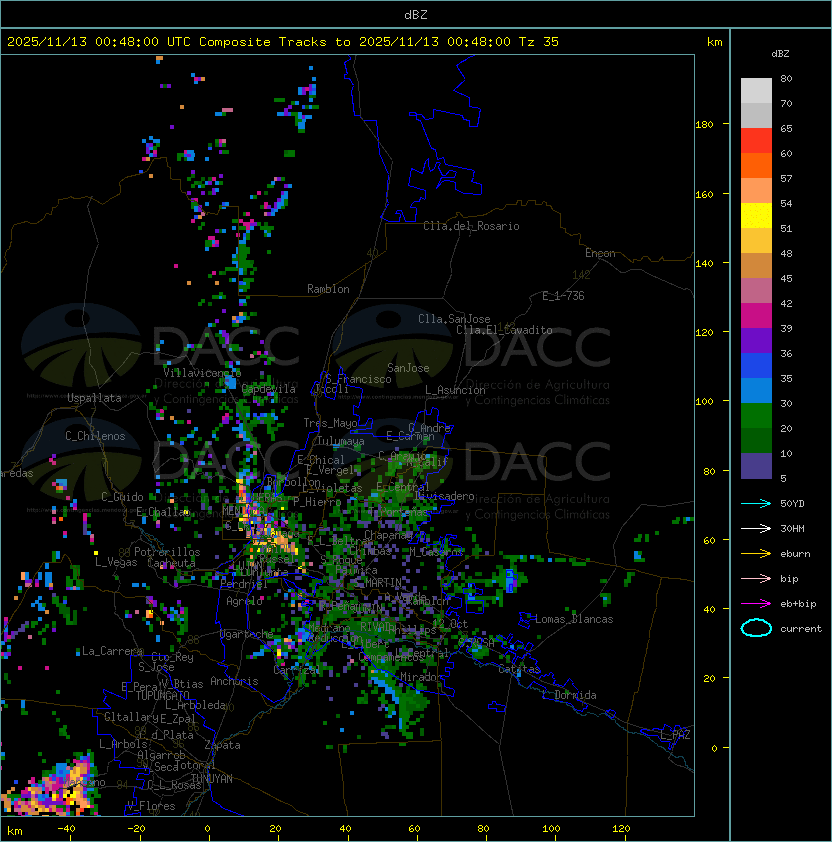Click the 'L_Dormida' place label
The width and height of the screenshot is (832, 842).
[569, 695]
